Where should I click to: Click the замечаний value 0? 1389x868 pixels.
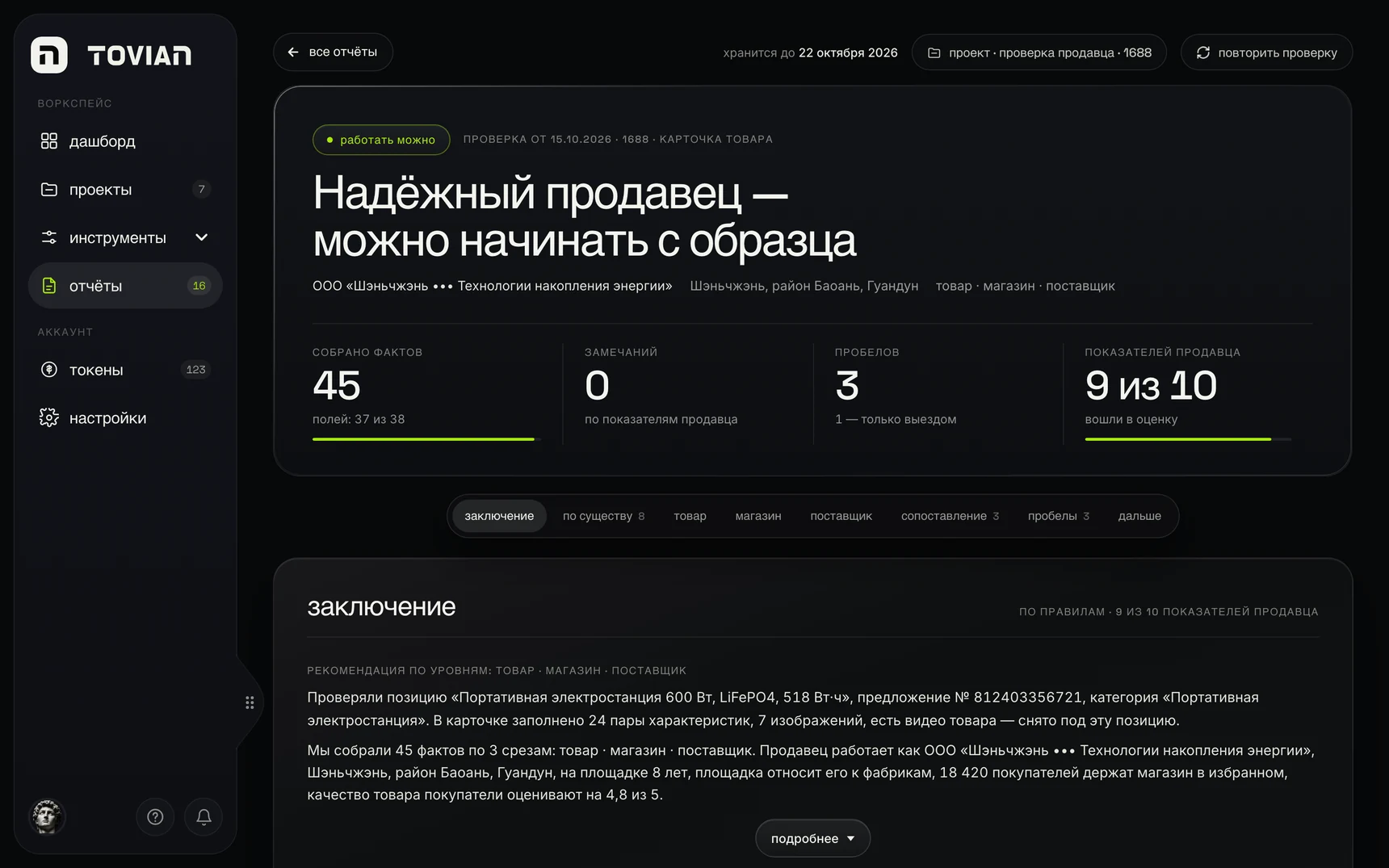[597, 385]
